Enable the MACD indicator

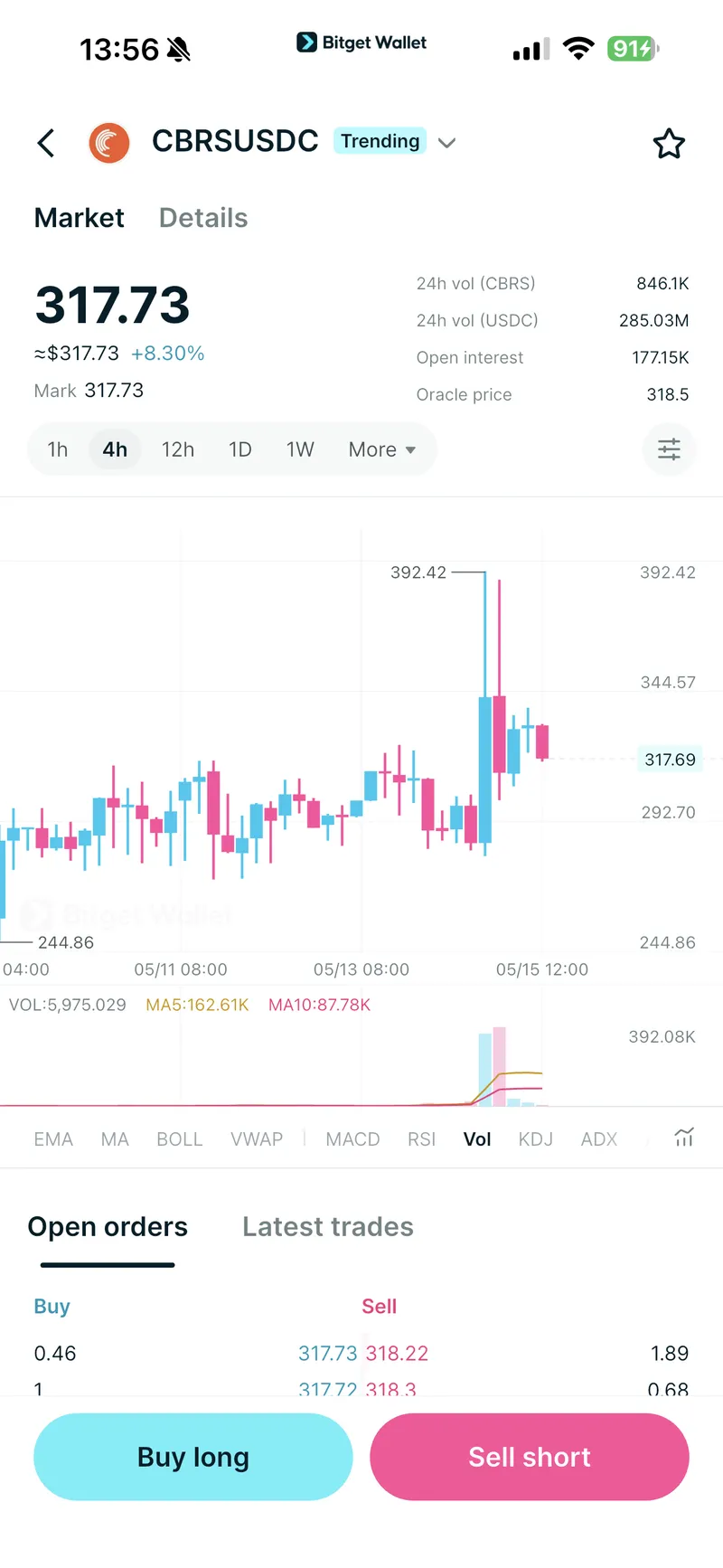[x=352, y=1139]
